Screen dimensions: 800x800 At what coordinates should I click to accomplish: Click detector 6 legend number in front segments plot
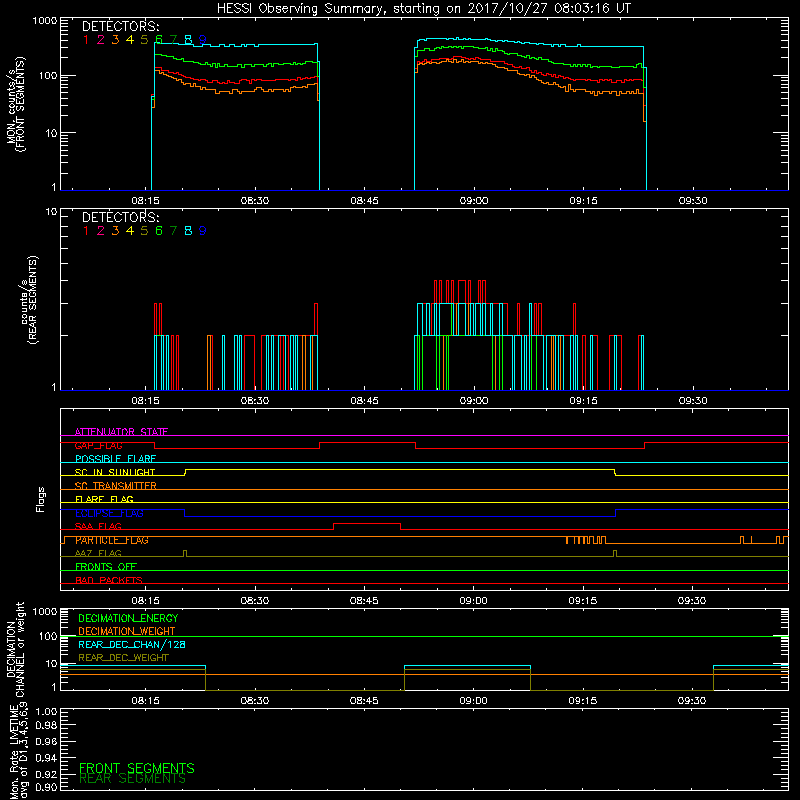(x=159, y=40)
